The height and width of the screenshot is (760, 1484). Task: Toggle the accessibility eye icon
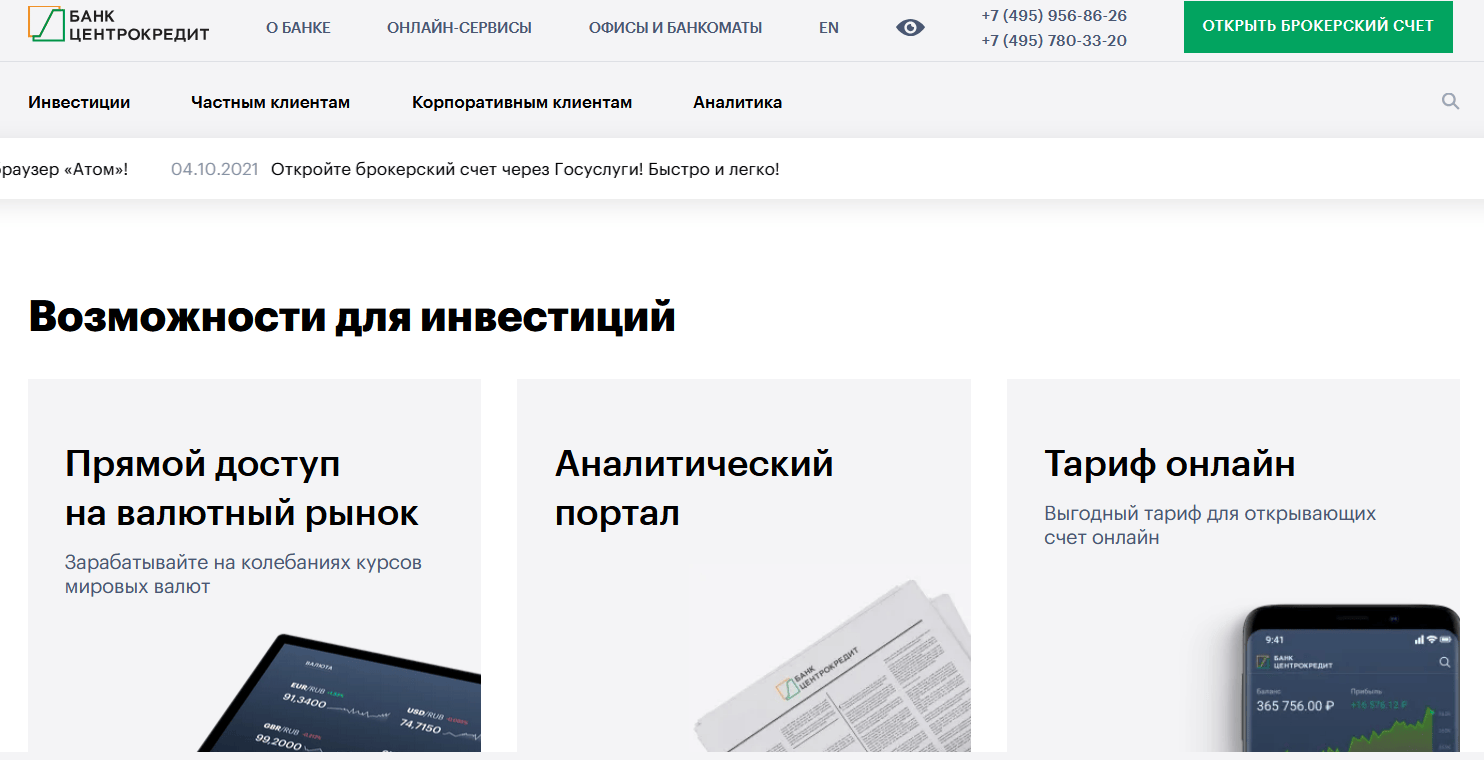(910, 28)
